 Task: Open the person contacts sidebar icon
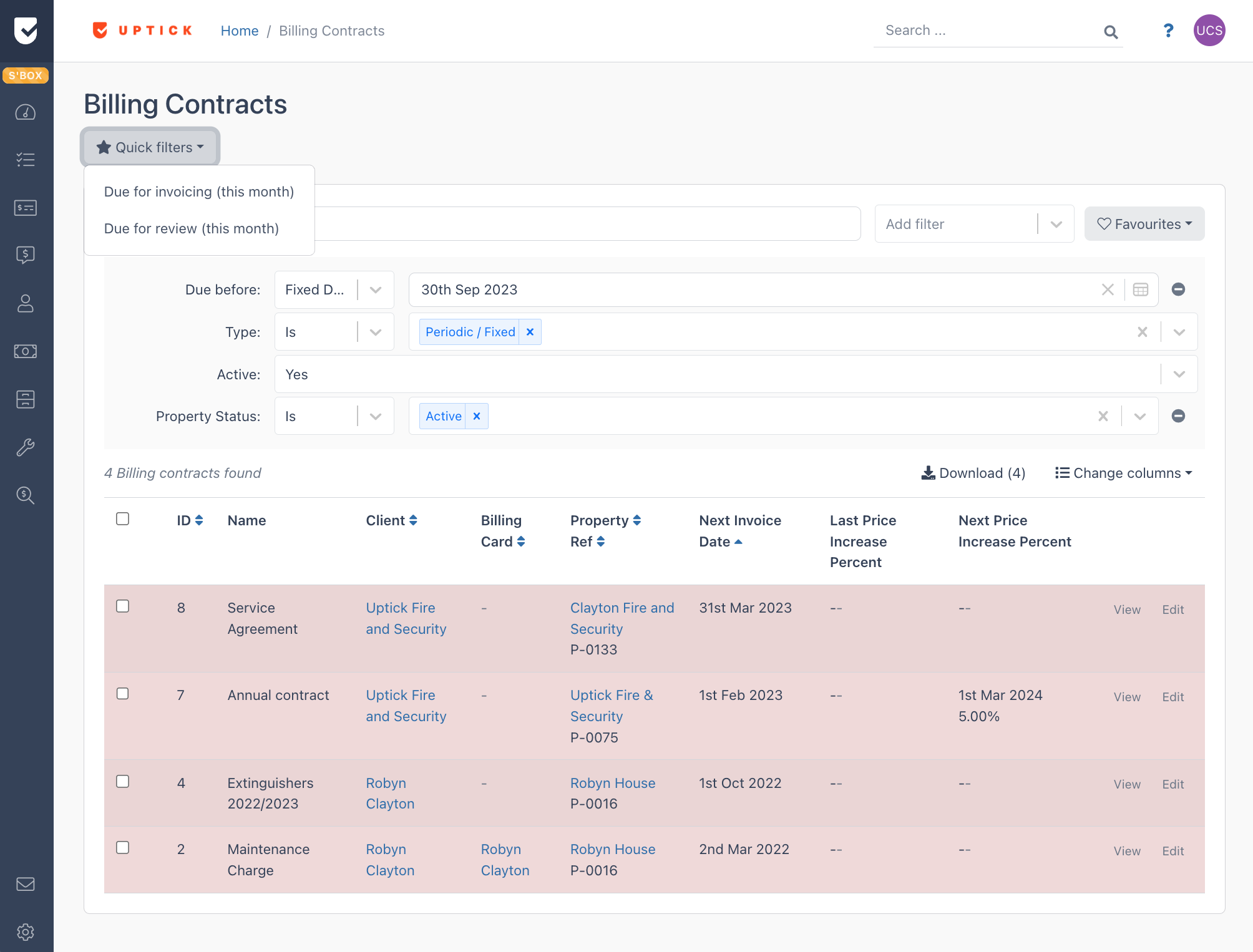[26, 303]
